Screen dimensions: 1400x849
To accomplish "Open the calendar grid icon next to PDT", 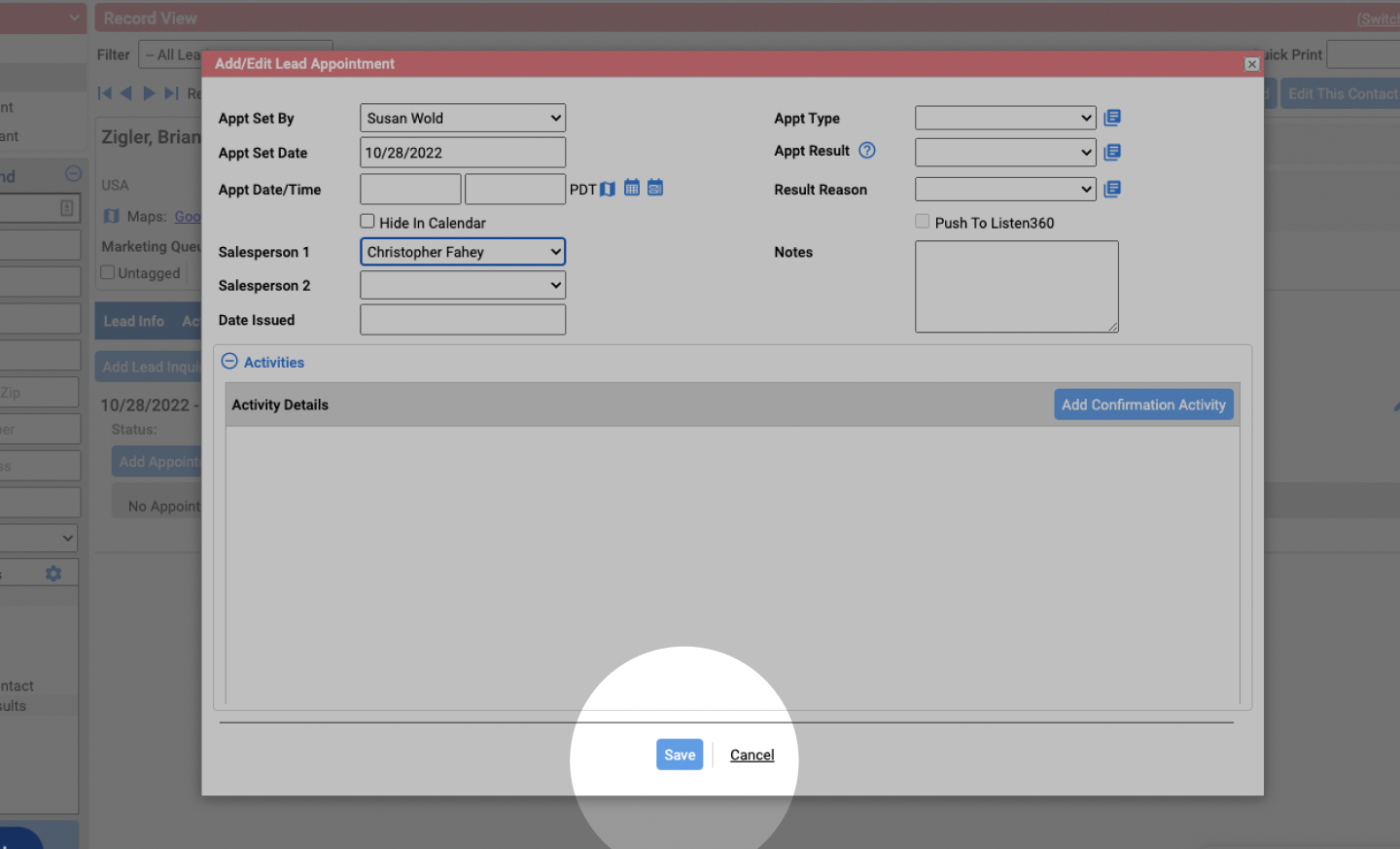I will (632, 187).
